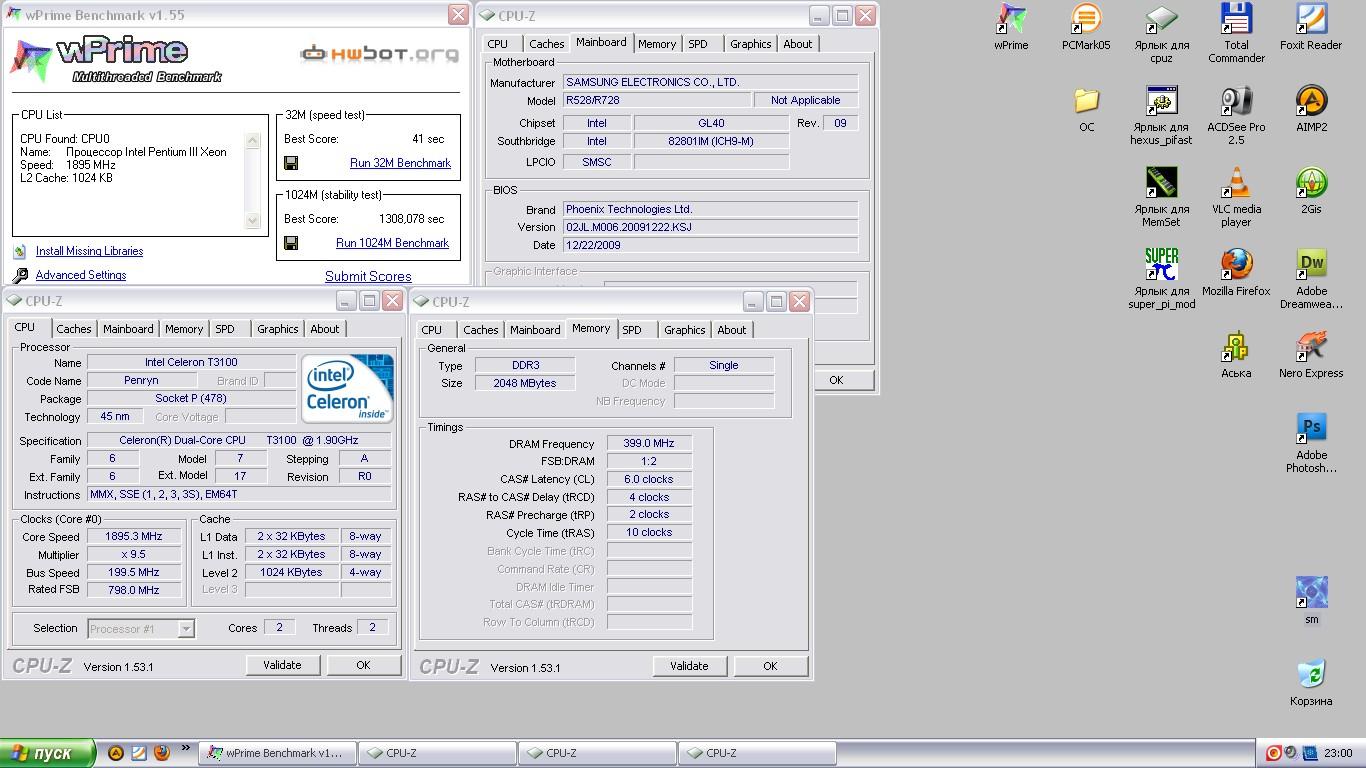
Task: Click DRAM Frequency value 399.0 MHz
Action: click(649, 444)
